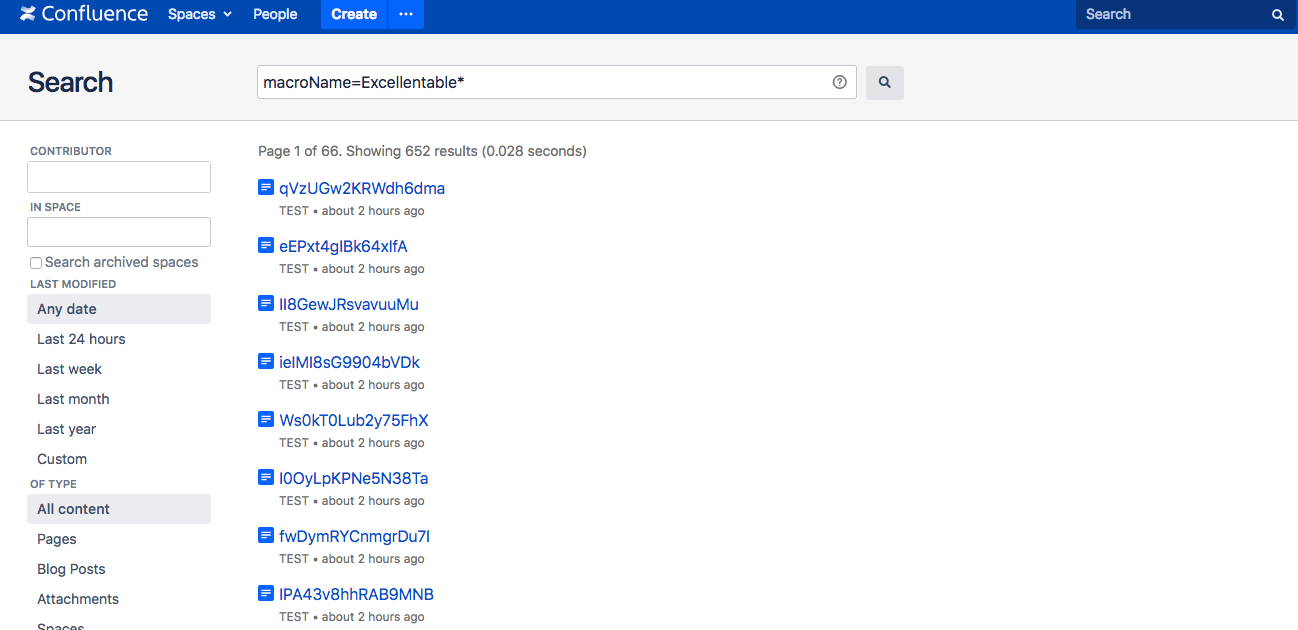Viewport: 1298px width, 630px height.
Task: Select the Last month date filter
Action: pyautogui.click(x=73, y=399)
